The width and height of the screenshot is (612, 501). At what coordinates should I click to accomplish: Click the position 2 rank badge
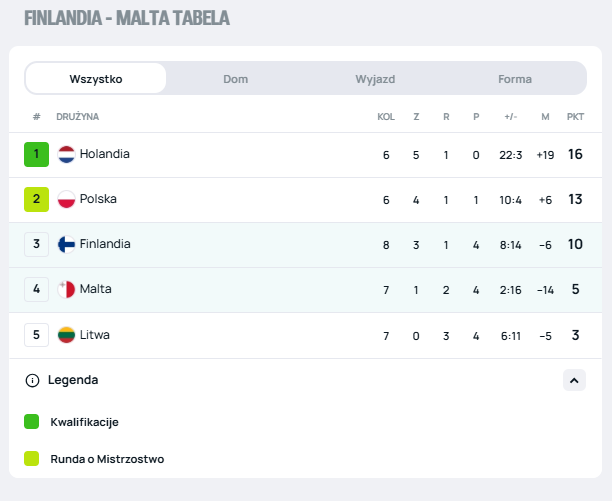[x=36, y=200]
